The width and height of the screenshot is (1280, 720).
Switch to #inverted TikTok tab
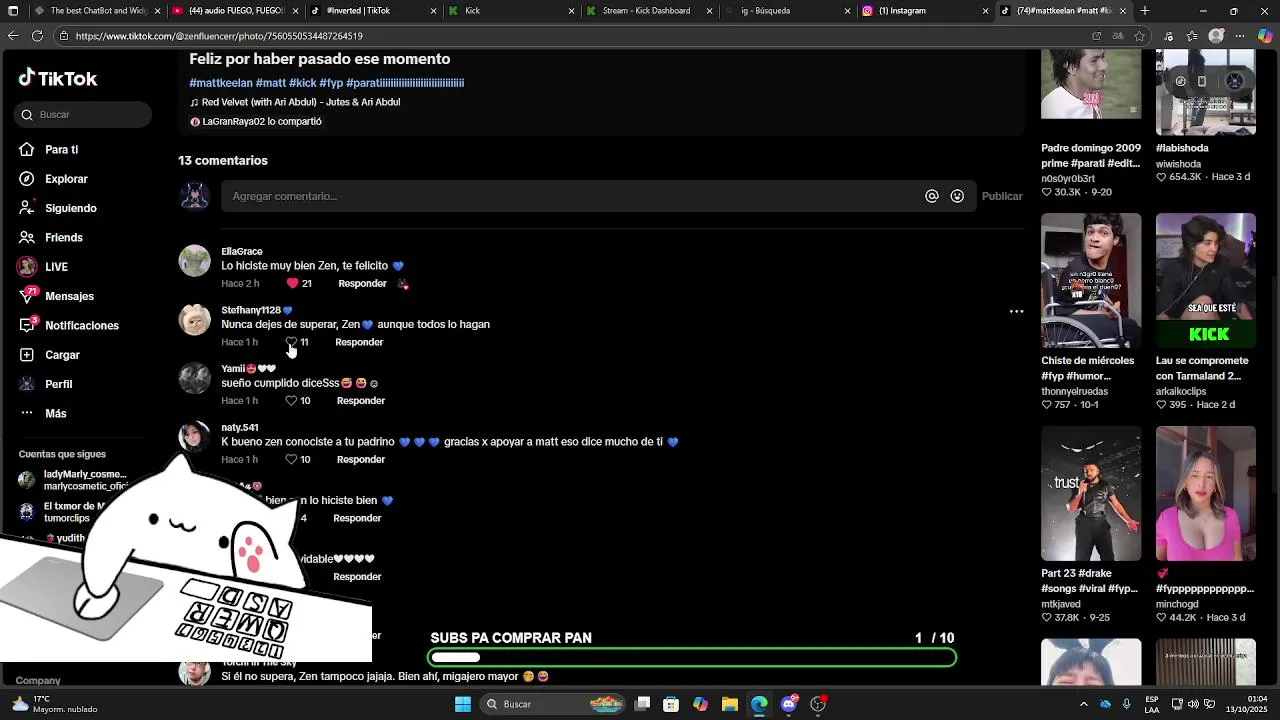374,11
